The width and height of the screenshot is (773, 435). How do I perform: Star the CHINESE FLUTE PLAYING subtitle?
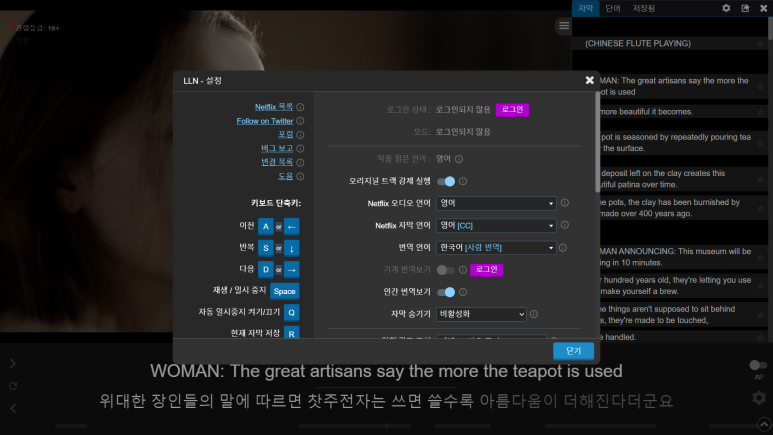coord(761,44)
